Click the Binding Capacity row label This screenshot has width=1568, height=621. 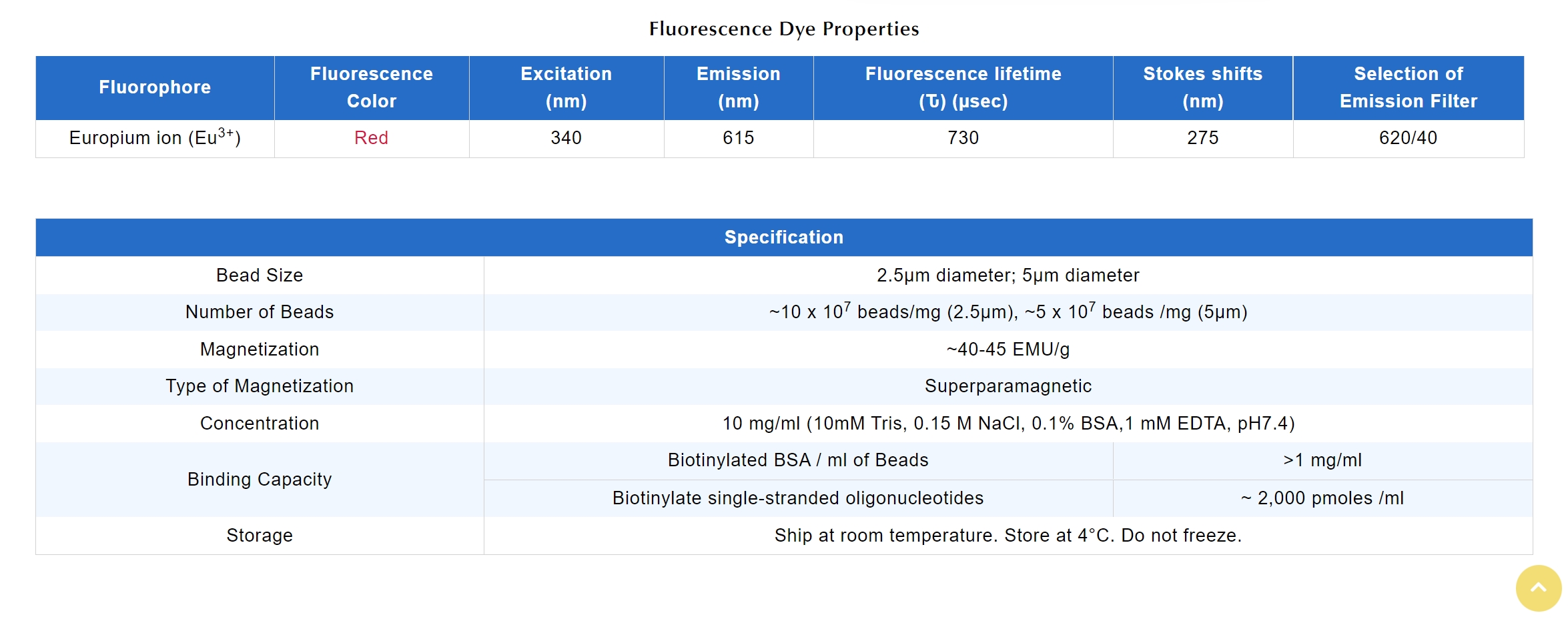tap(260, 480)
